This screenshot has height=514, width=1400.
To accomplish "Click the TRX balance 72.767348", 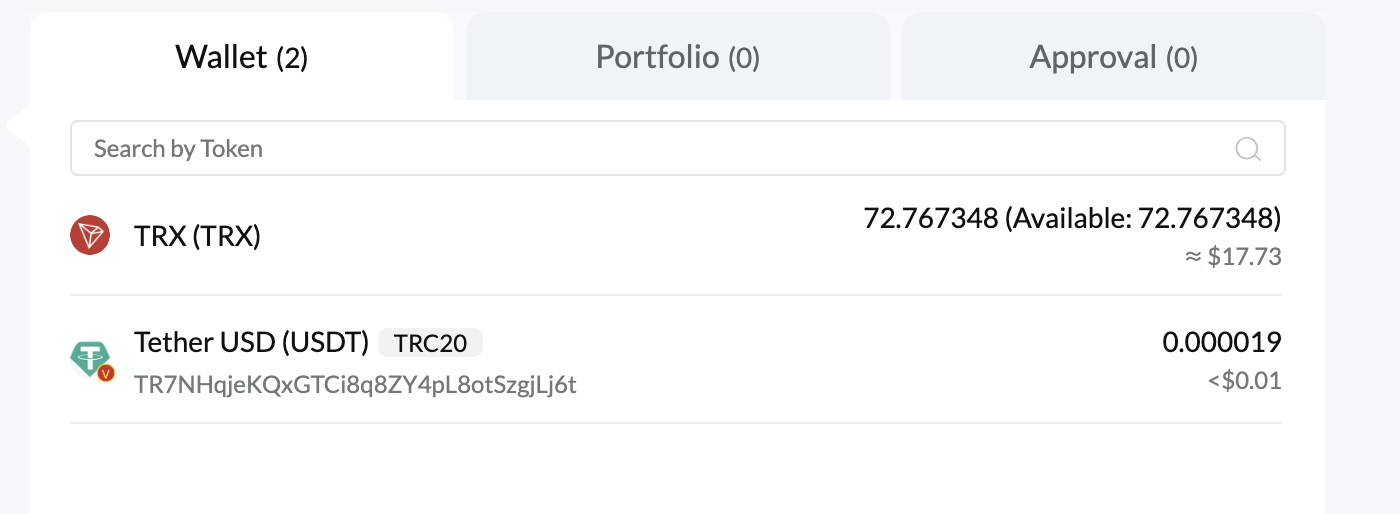I will click(930, 218).
